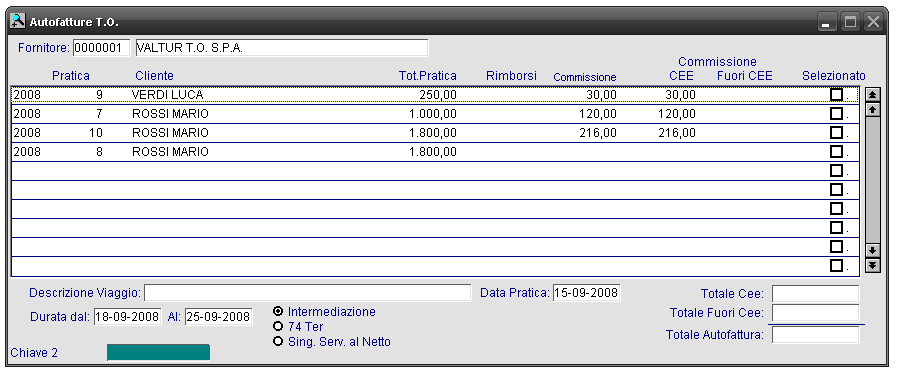Select the 74 Ter radio option

point(279,327)
